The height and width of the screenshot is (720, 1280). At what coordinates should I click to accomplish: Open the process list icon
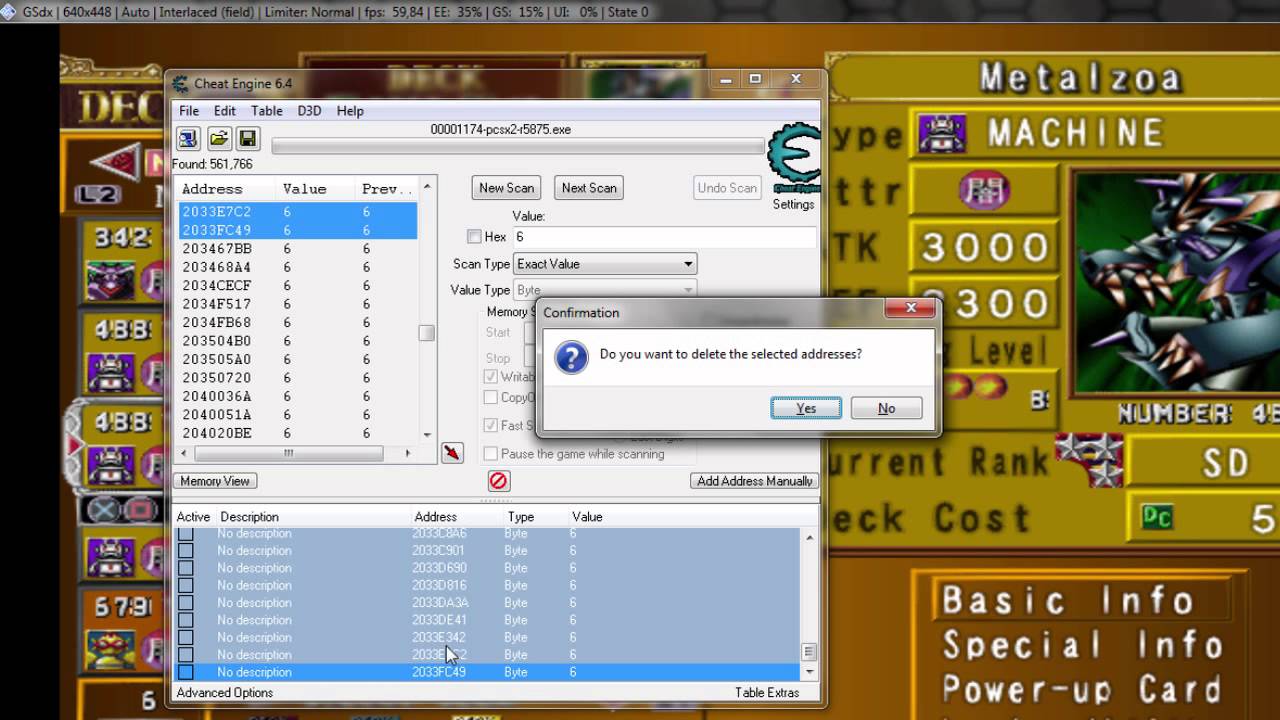tap(188, 139)
